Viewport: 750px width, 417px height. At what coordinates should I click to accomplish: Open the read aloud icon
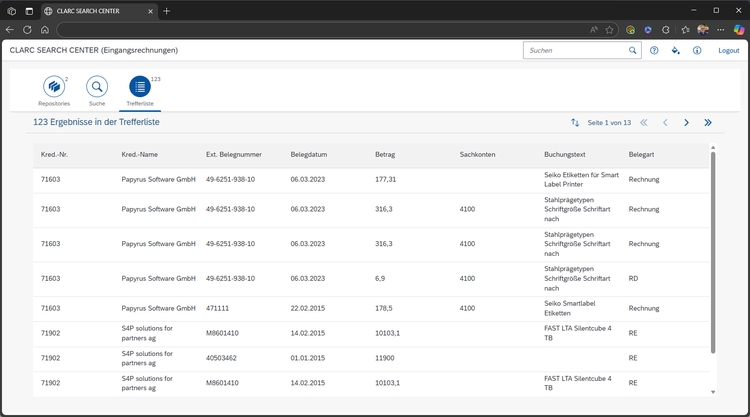[594, 30]
